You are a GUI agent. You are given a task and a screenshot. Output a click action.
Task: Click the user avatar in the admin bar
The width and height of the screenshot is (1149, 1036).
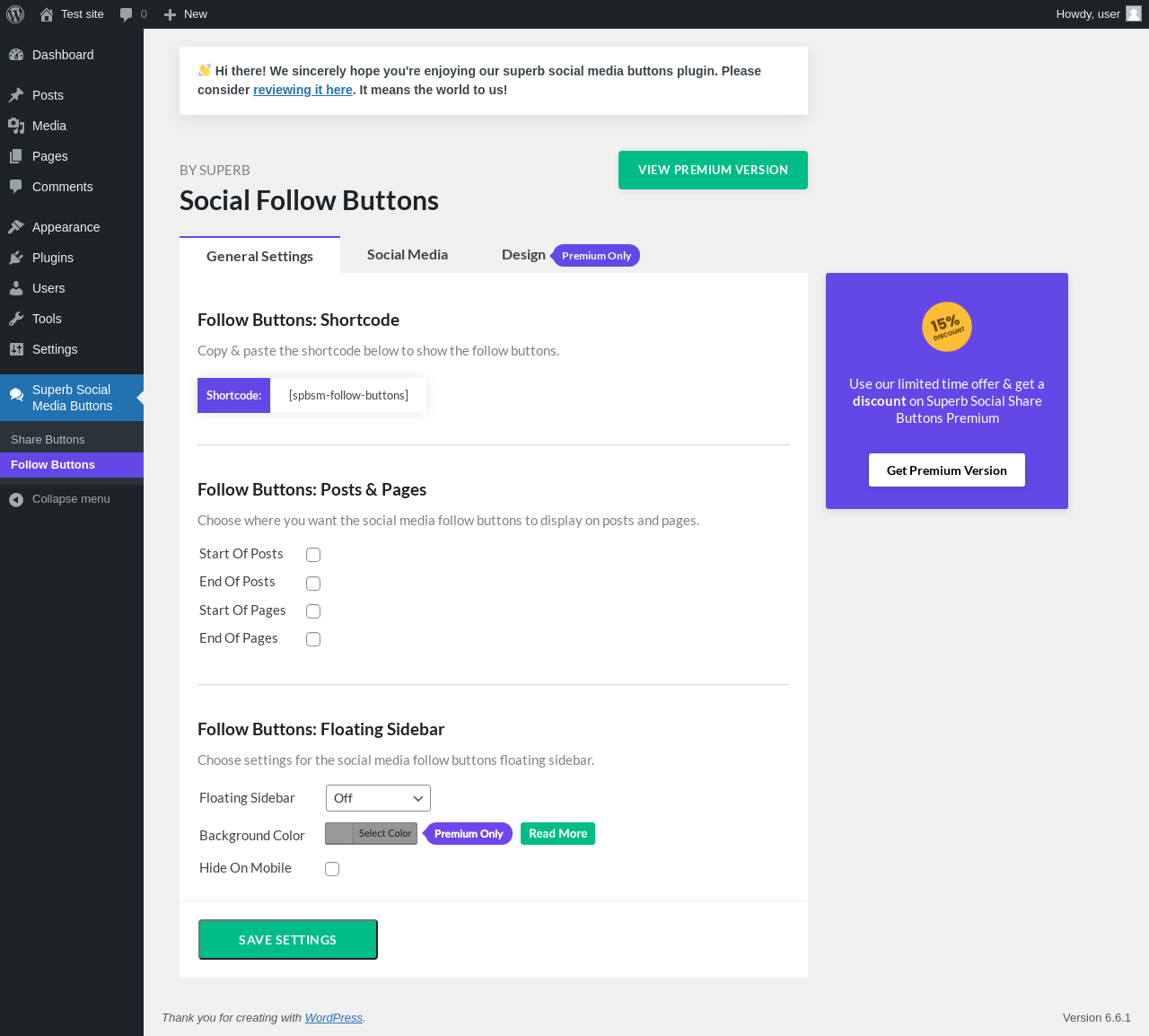pos(1134,13)
